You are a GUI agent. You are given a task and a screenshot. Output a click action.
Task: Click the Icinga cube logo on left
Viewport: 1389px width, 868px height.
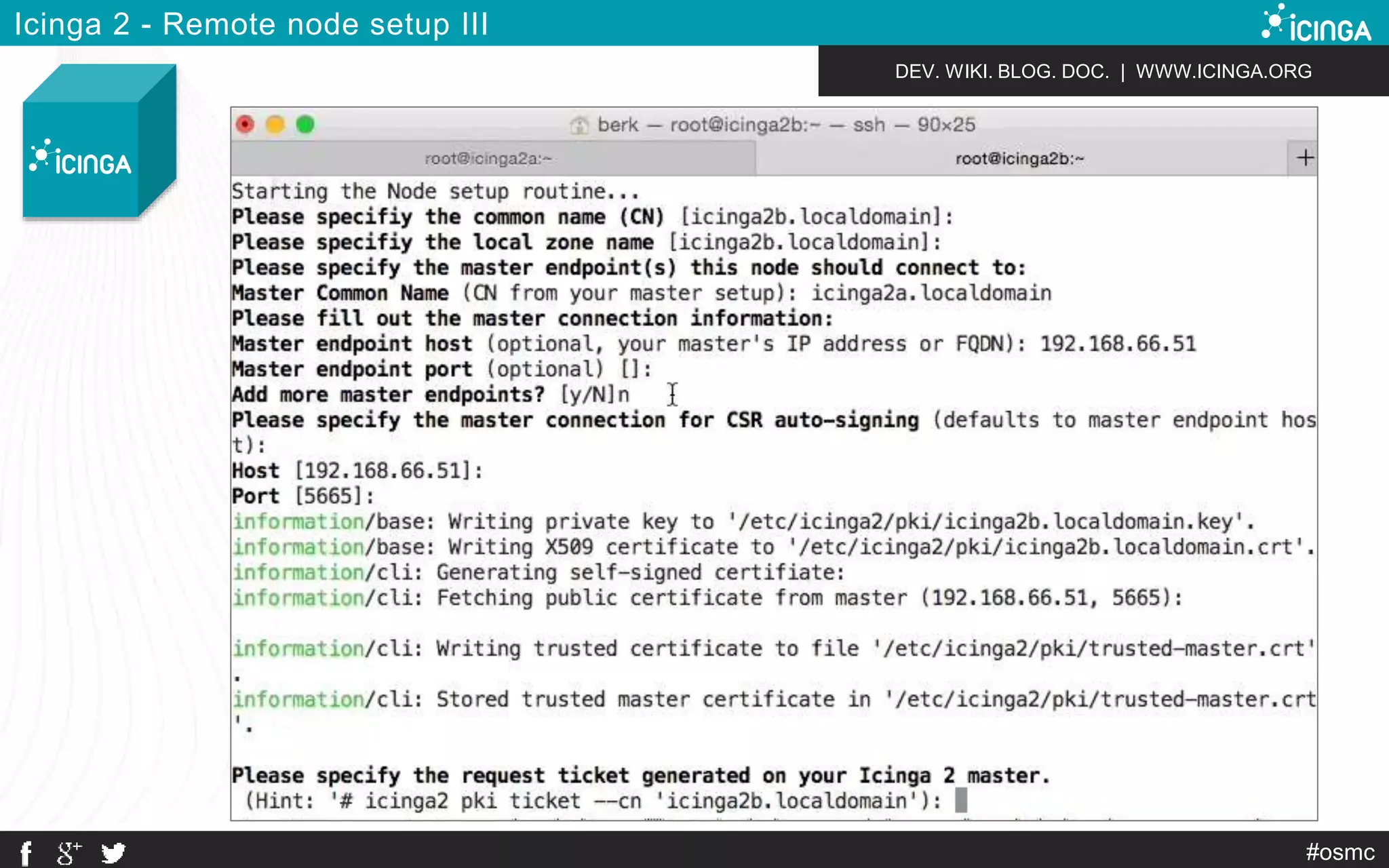tap(99, 141)
